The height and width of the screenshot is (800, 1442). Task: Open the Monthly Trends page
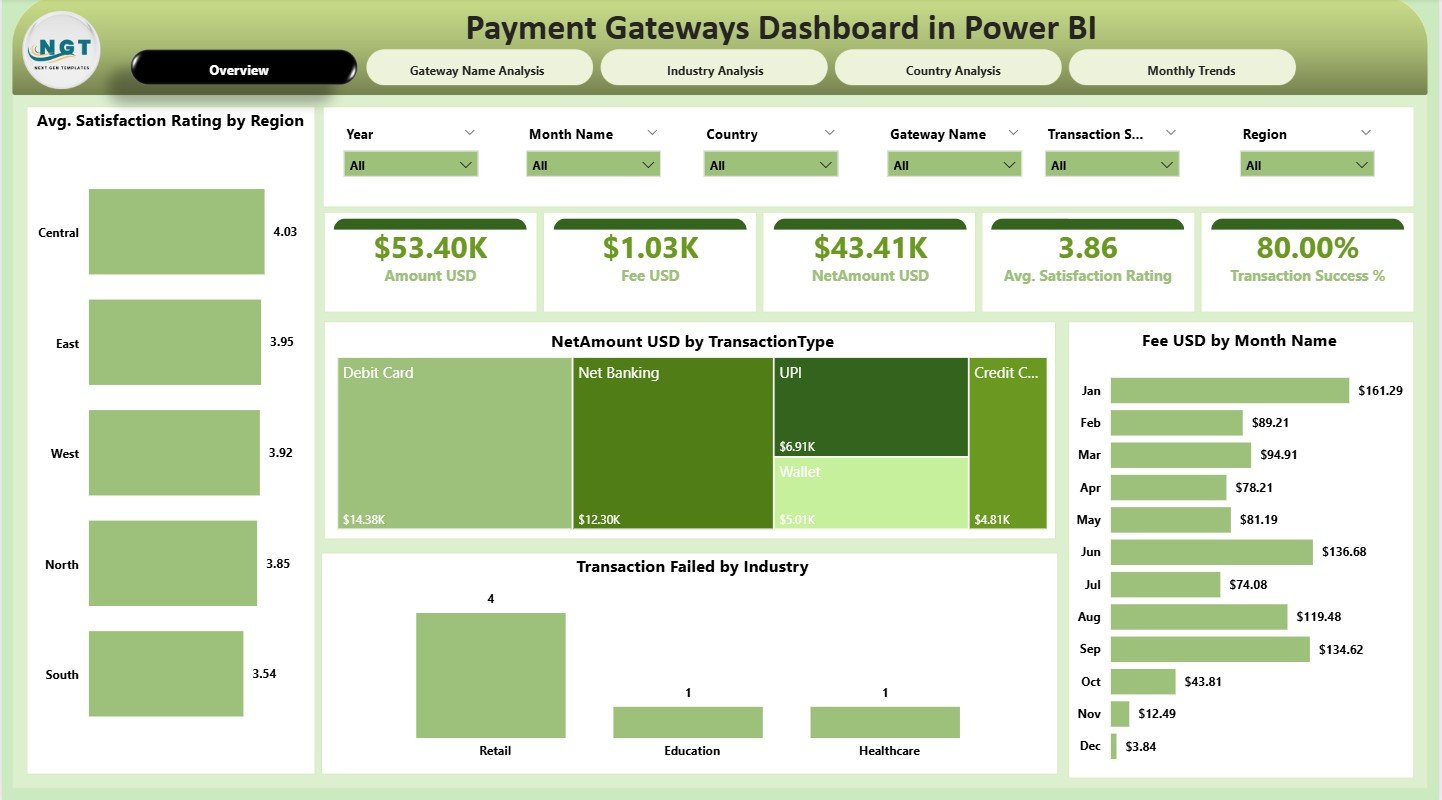1190,69
